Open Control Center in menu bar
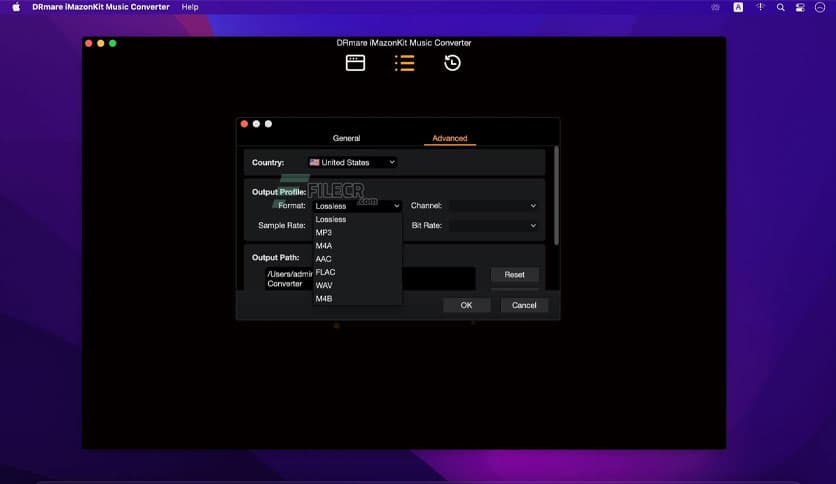Image resolution: width=836 pixels, height=484 pixels. [x=800, y=7]
